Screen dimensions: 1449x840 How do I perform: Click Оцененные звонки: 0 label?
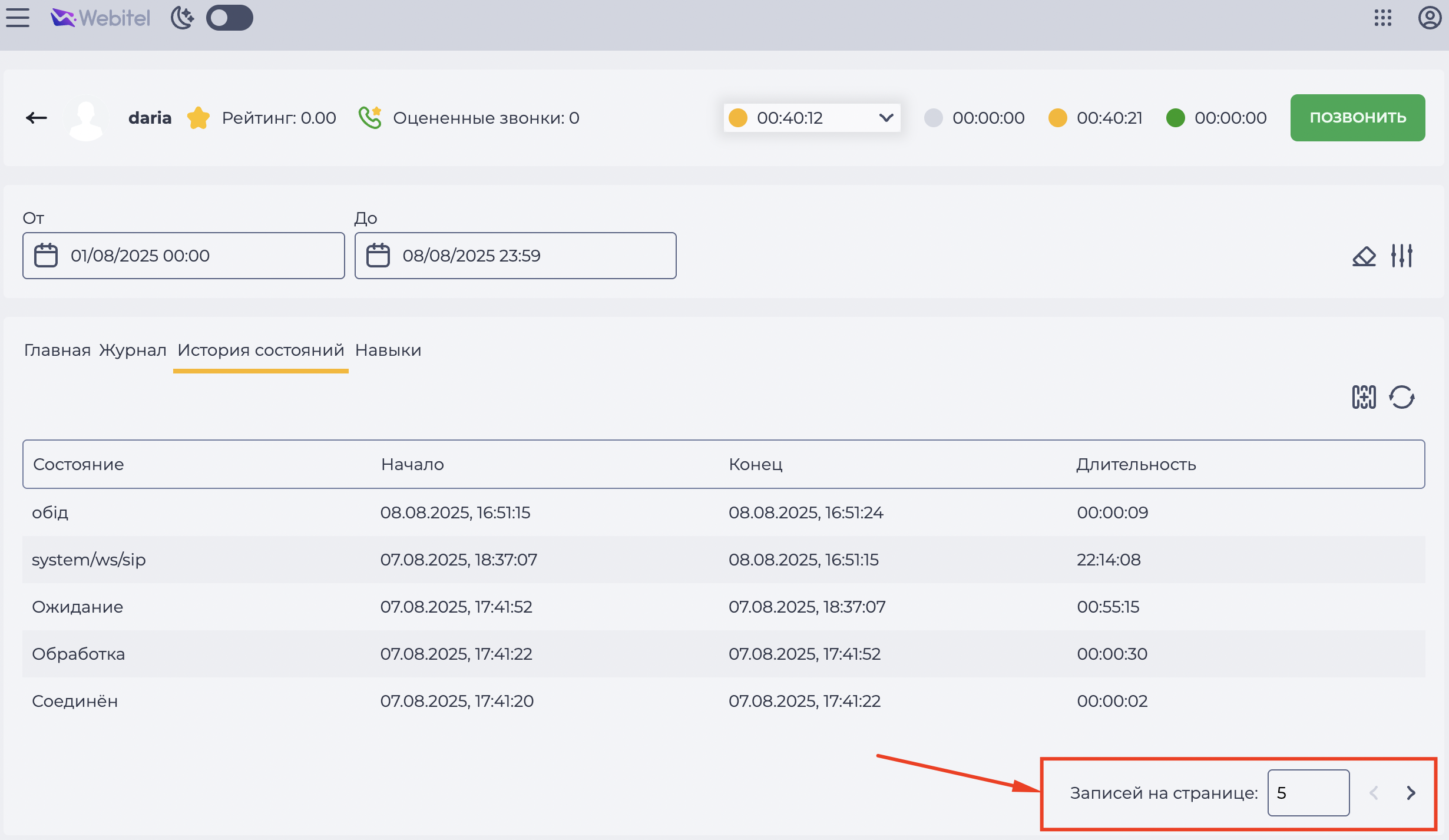[486, 118]
